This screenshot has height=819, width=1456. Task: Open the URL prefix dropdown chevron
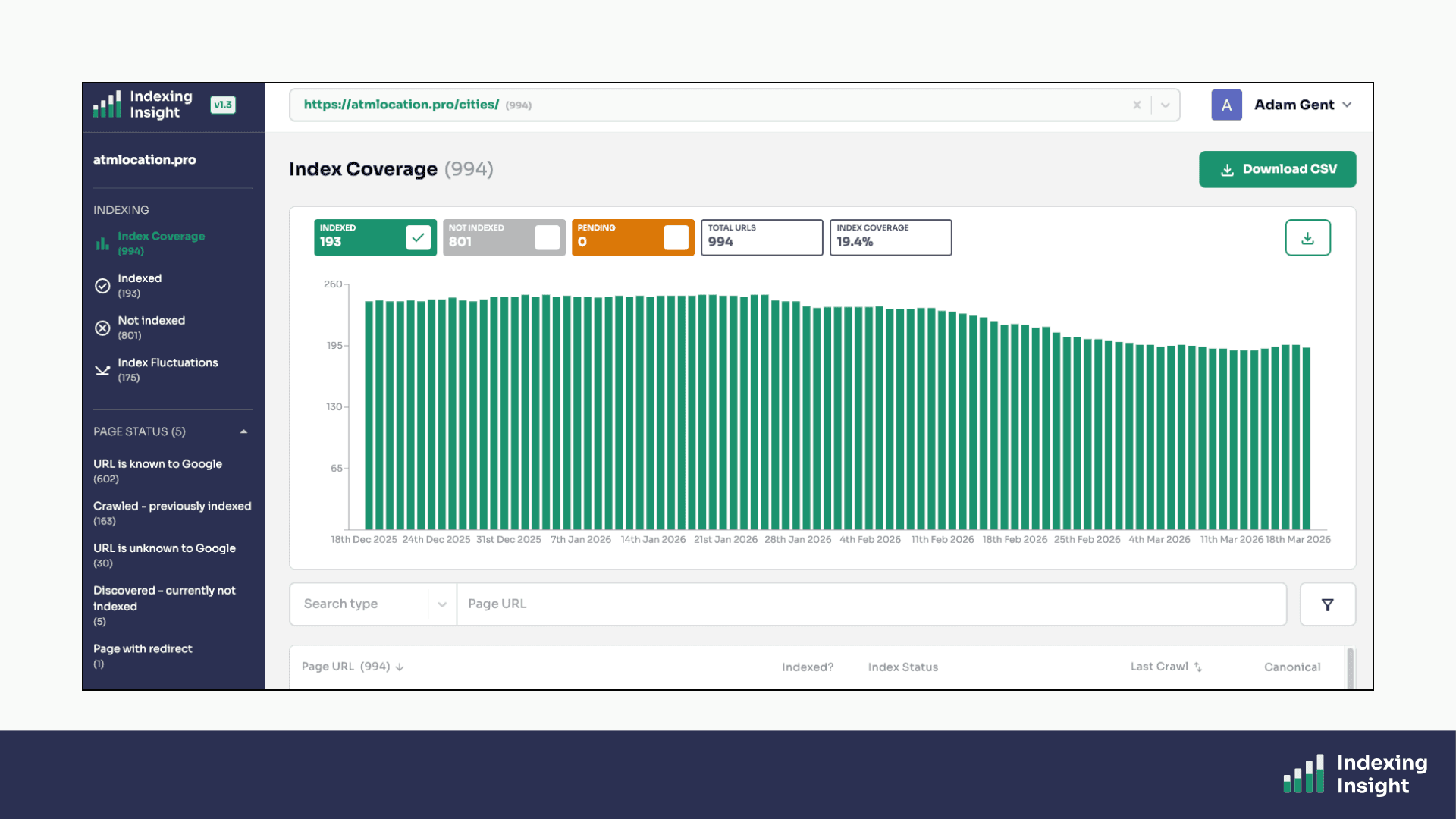tap(1166, 105)
